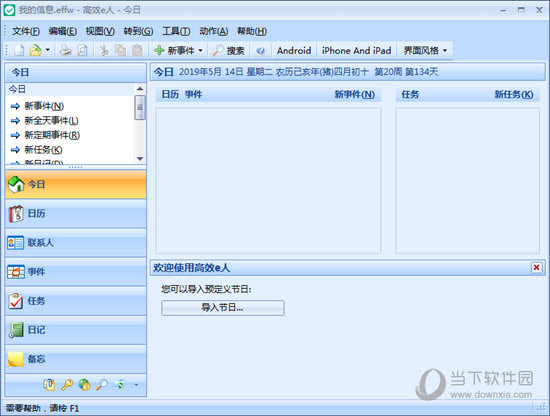Click the new file icon in toolbar
The width and height of the screenshot is (550, 416).
[x=19, y=51]
